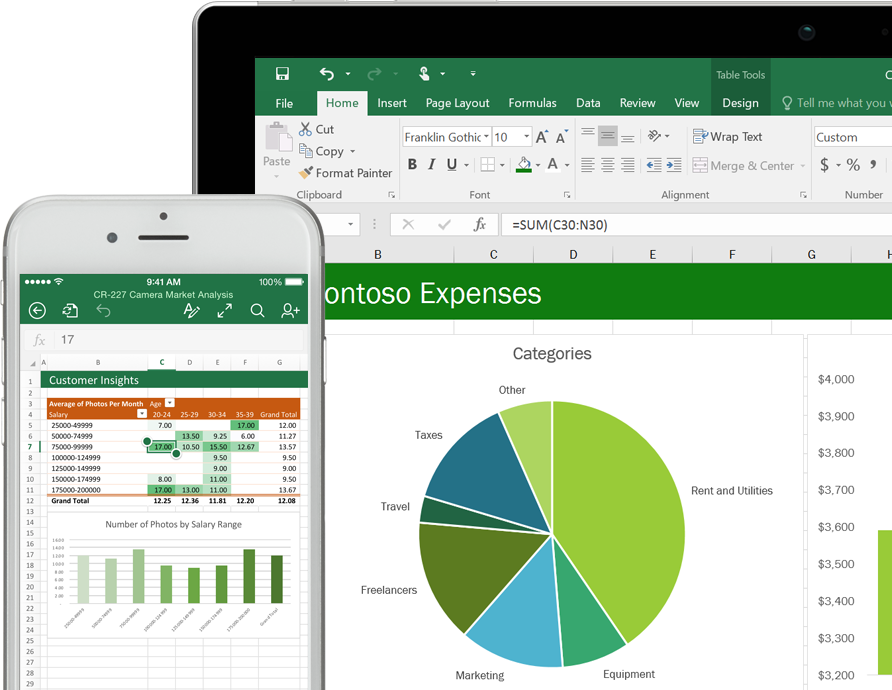
Task: Click the Increase Indent icon
Action: point(674,165)
